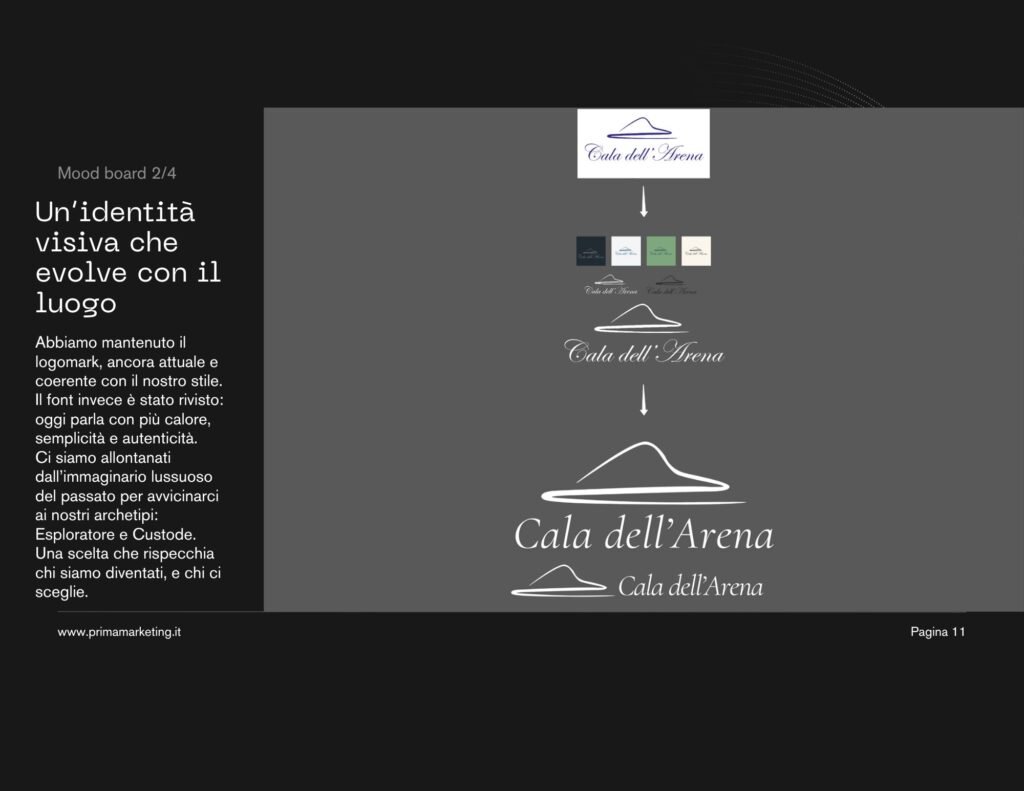Click the second downward arrow above the new logo
1024x791 pixels.
[x=643, y=400]
